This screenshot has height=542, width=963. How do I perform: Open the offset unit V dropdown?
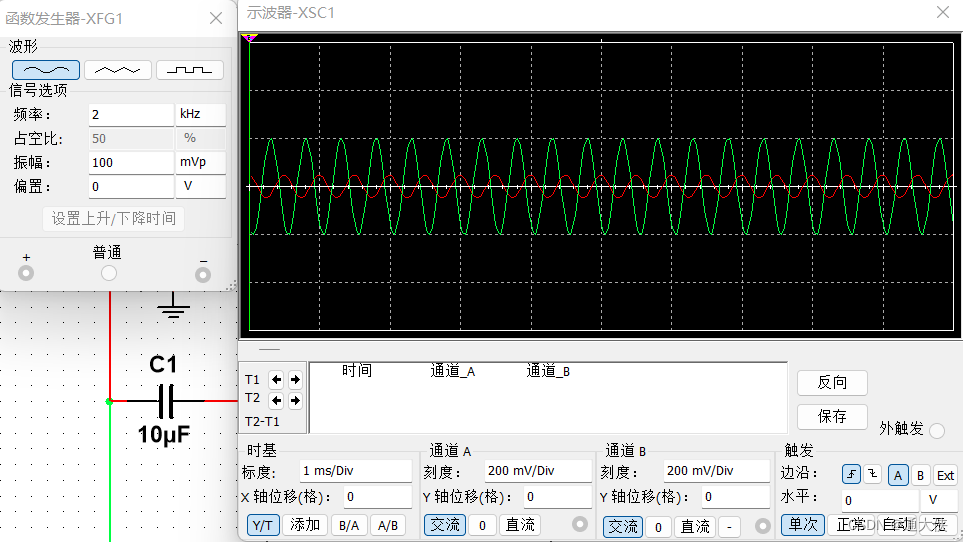coord(201,186)
